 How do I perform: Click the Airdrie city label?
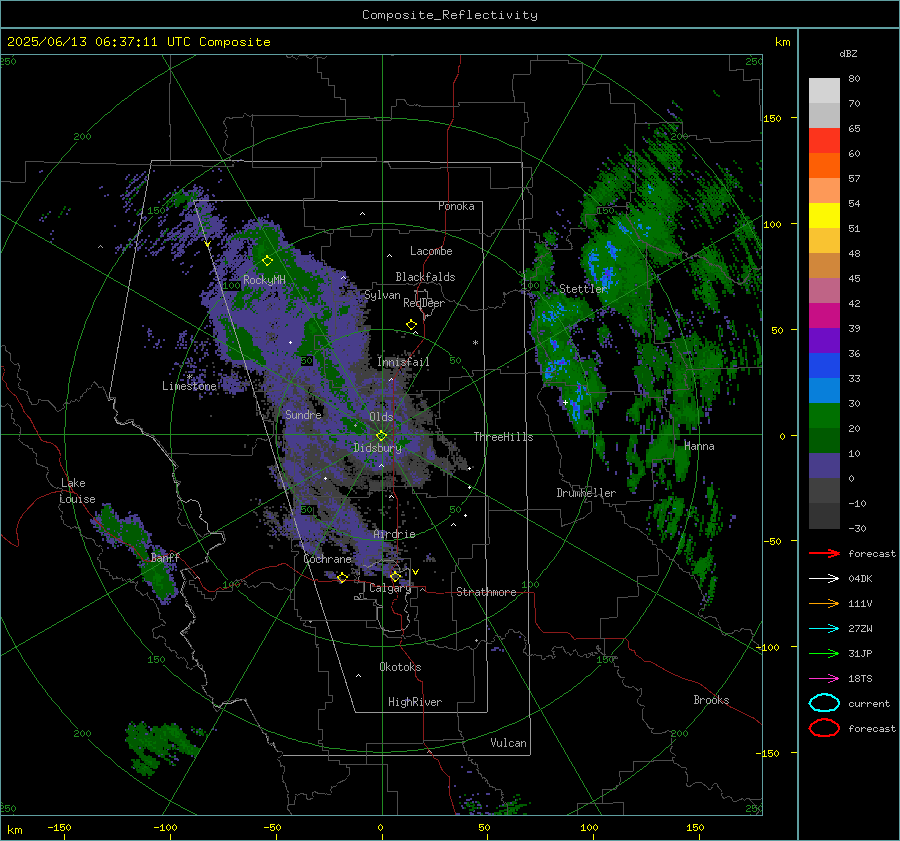pyautogui.click(x=394, y=534)
